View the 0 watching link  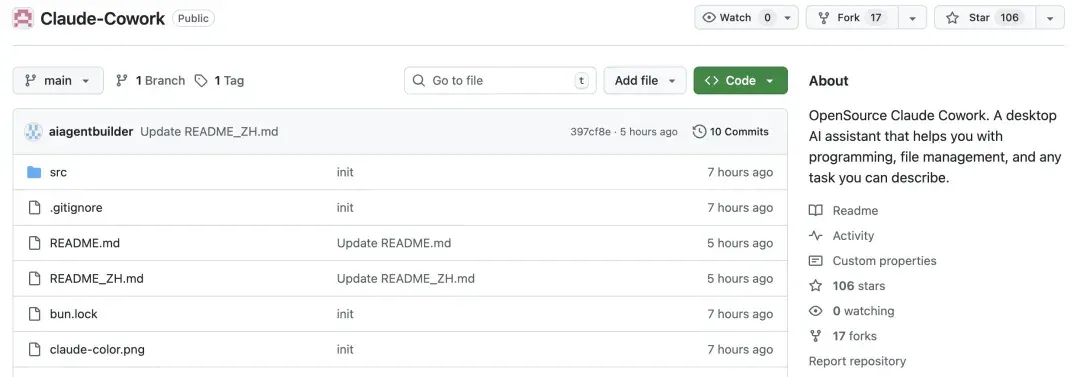(864, 311)
